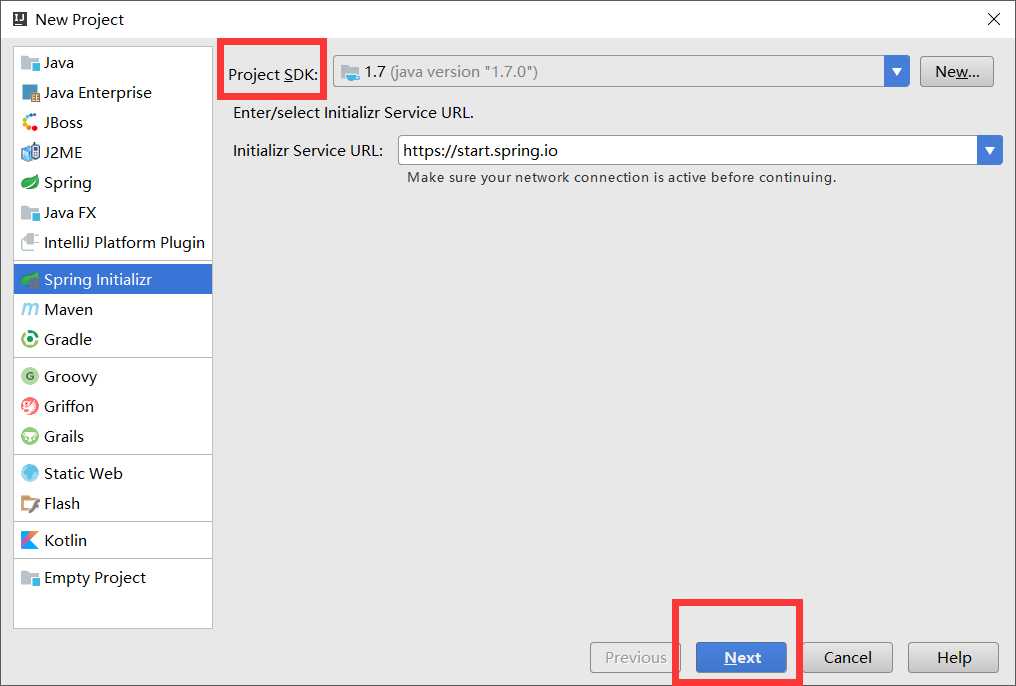
Task: Click the Griffon red icon
Action: pos(30,406)
